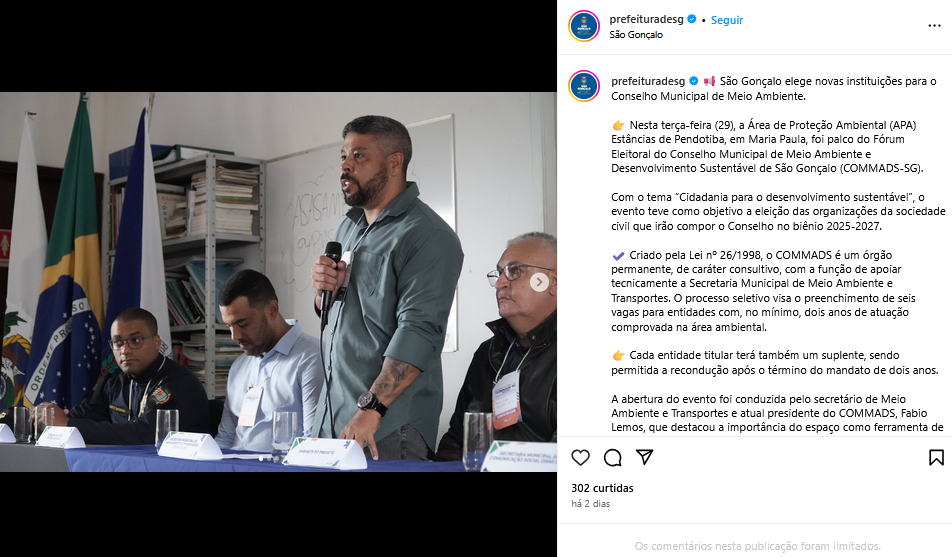The image size is (952, 557).
Task: Share post using paper plane icon
Action: click(x=644, y=457)
